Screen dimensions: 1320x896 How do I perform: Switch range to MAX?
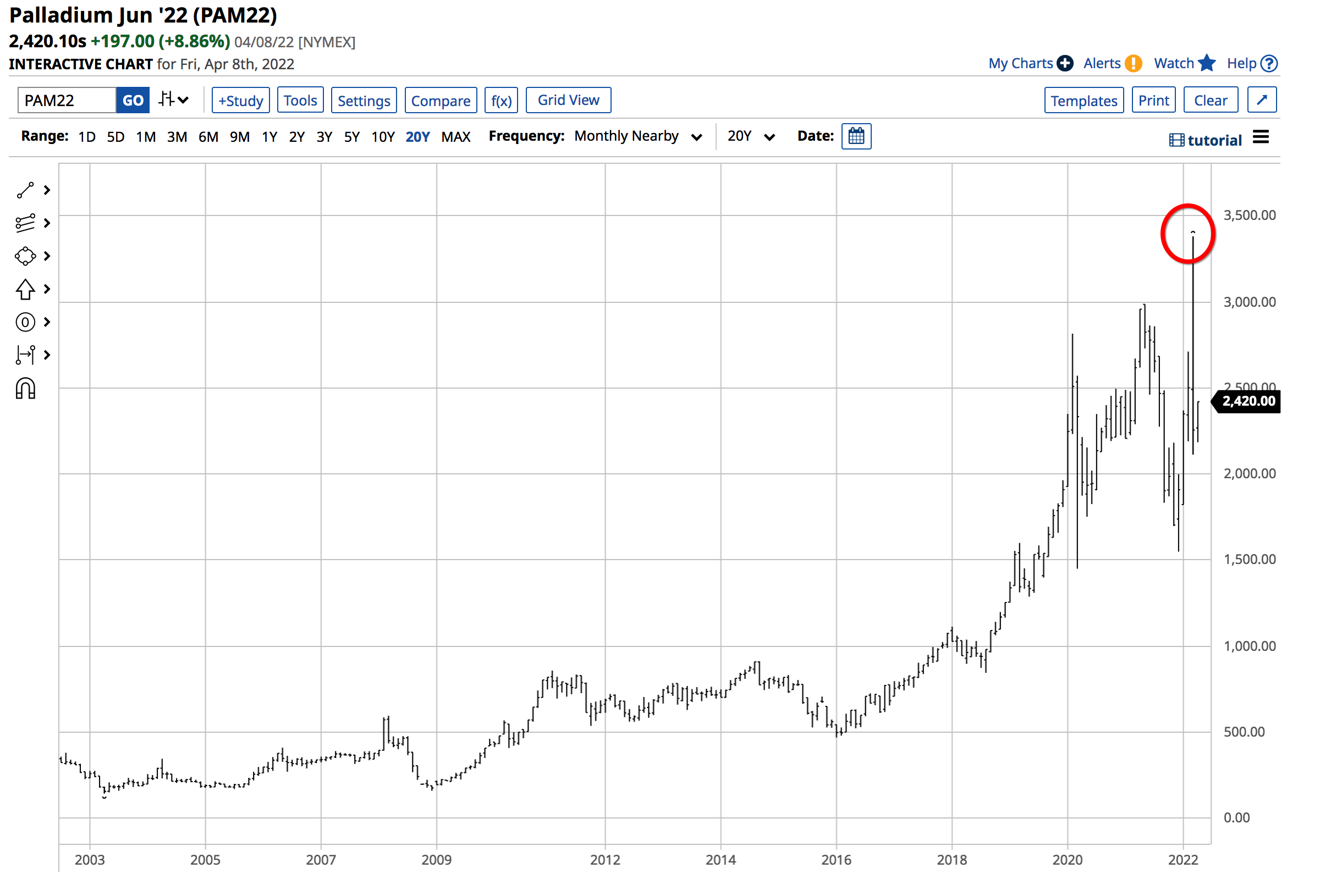(x=455, y=137)
